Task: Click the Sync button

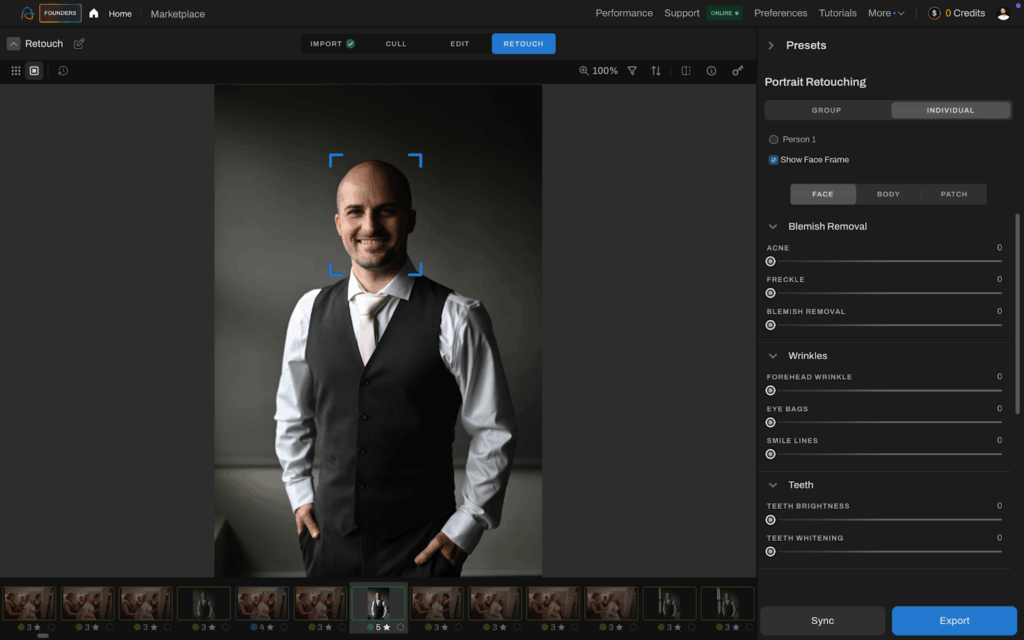Action: (x=822, y=620)
